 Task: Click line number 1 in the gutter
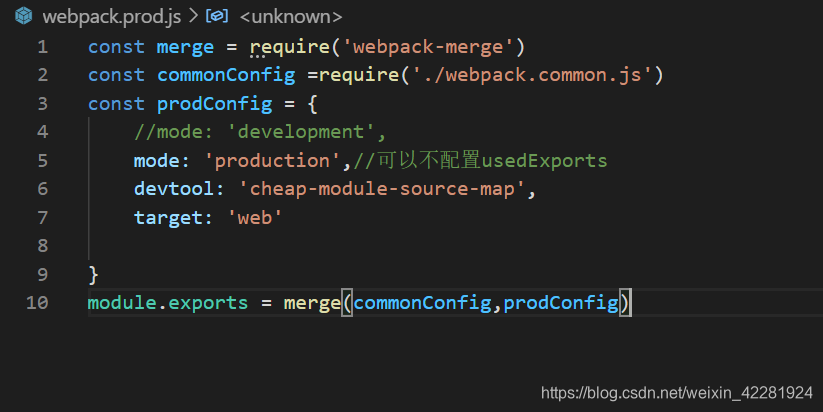point(43,47)
